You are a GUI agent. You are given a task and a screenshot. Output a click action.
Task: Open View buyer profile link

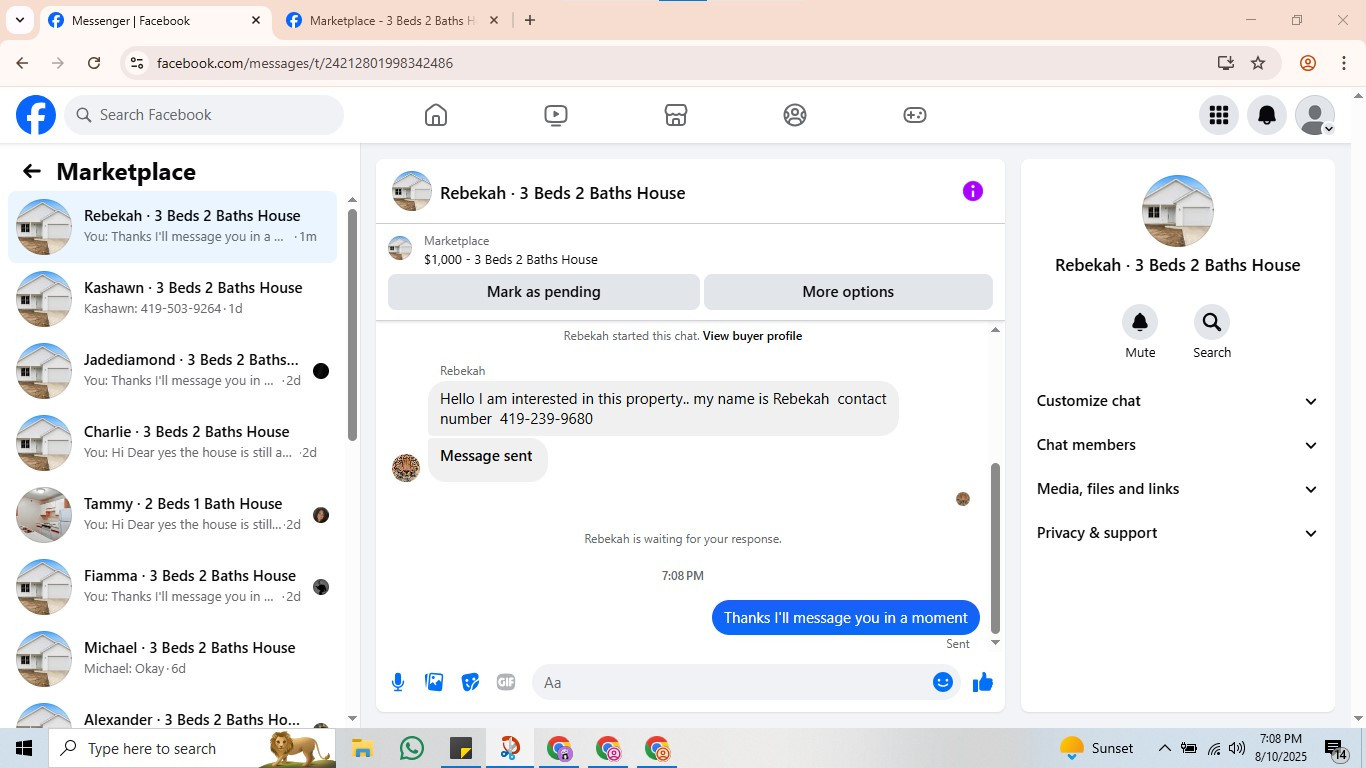[752, 336]
